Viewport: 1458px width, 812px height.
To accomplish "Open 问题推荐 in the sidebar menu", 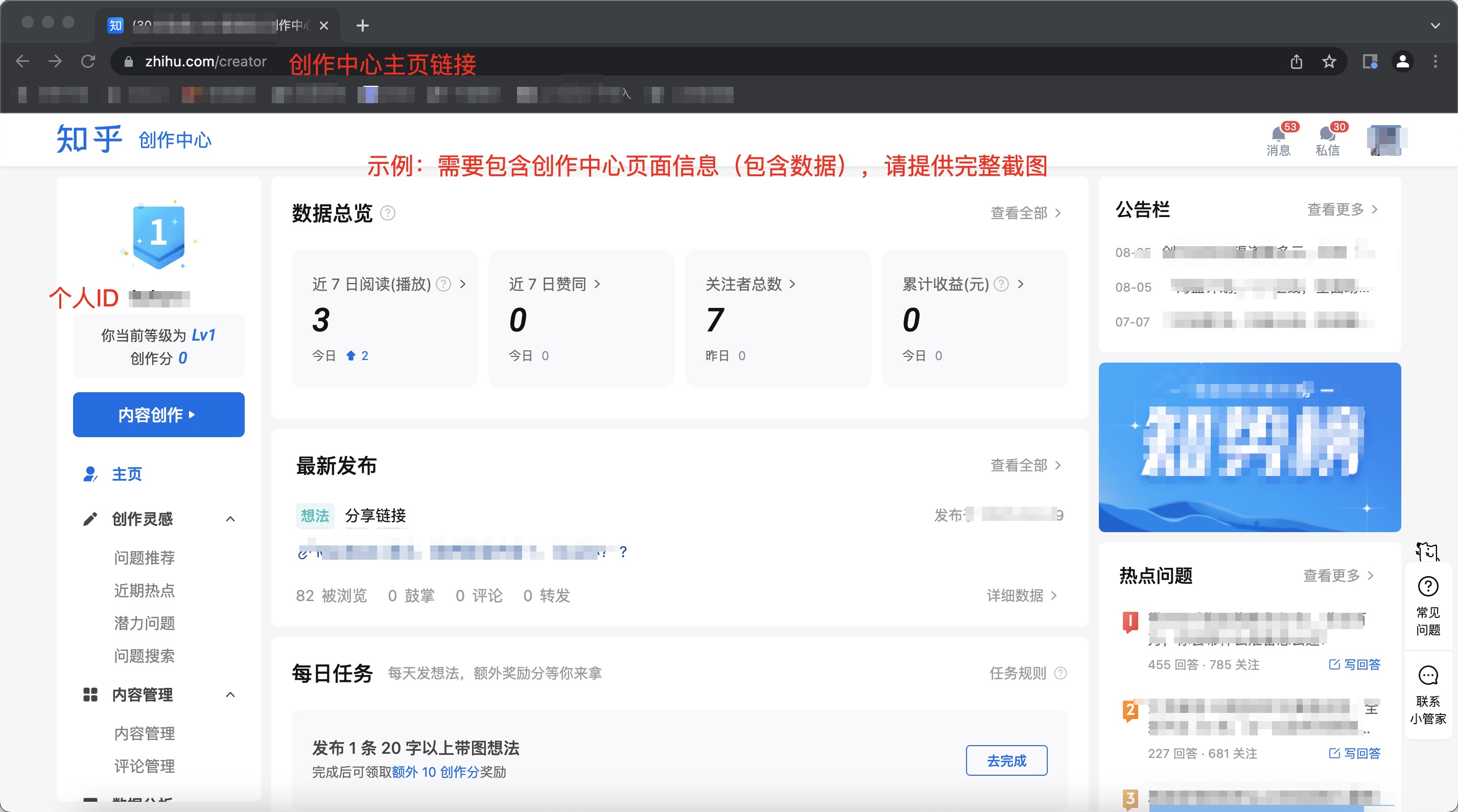I will point(145,558).
